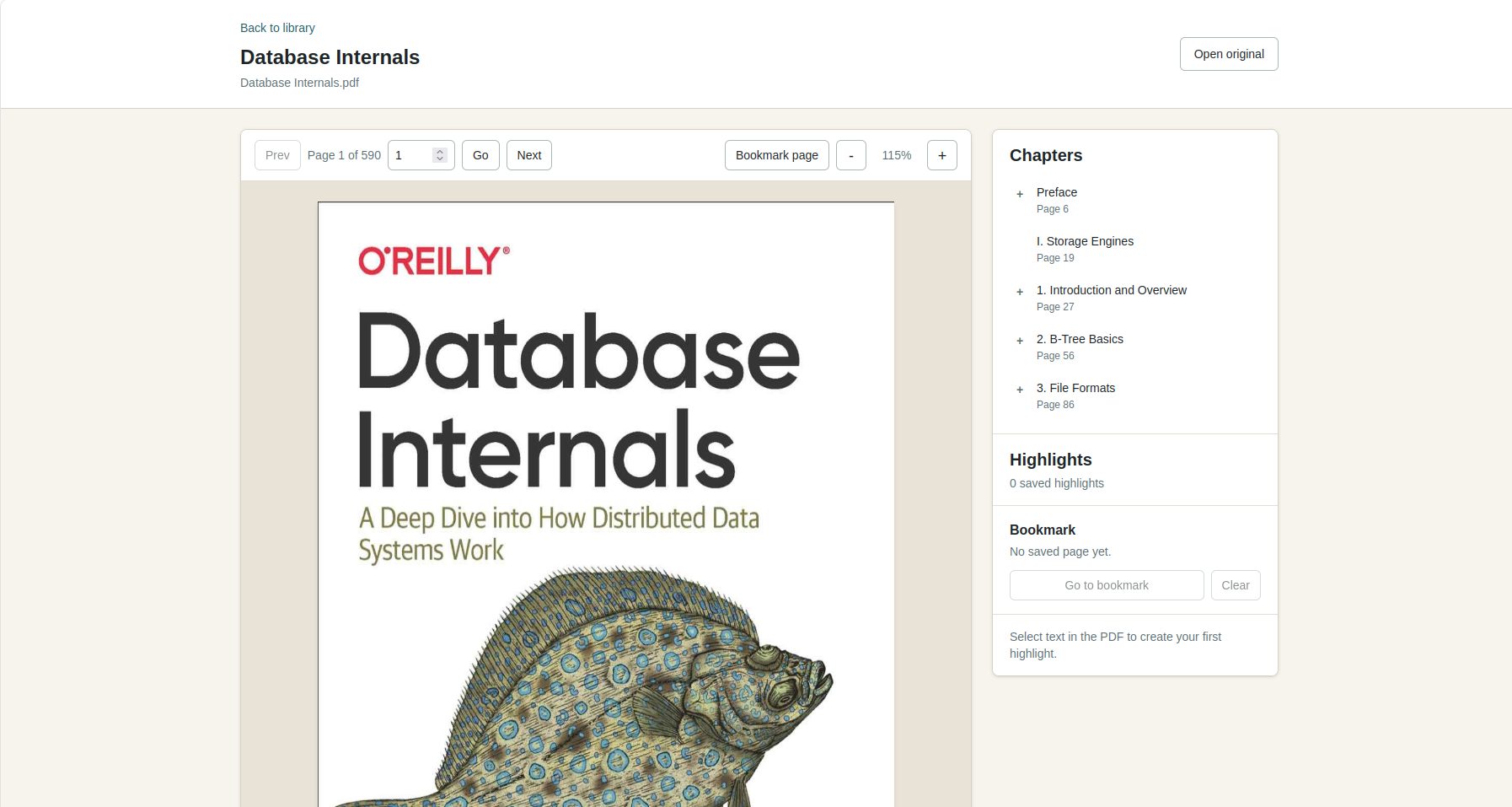
Task: Go to 2. B-Tree Basics chapter
Action: pos(1080,339)
